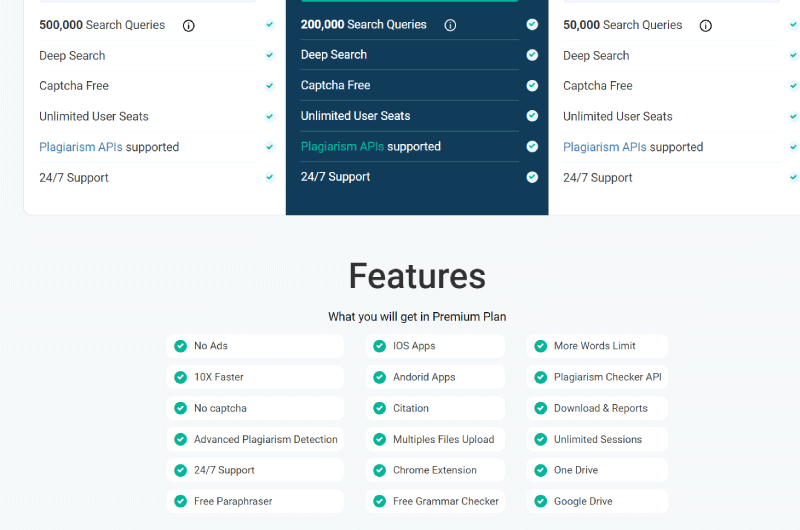Open Plagiarism APIs link in 500,000 queries plan
Image resolution: width=800 pixels, height=530 pixels.
click(x=81, y=147)
